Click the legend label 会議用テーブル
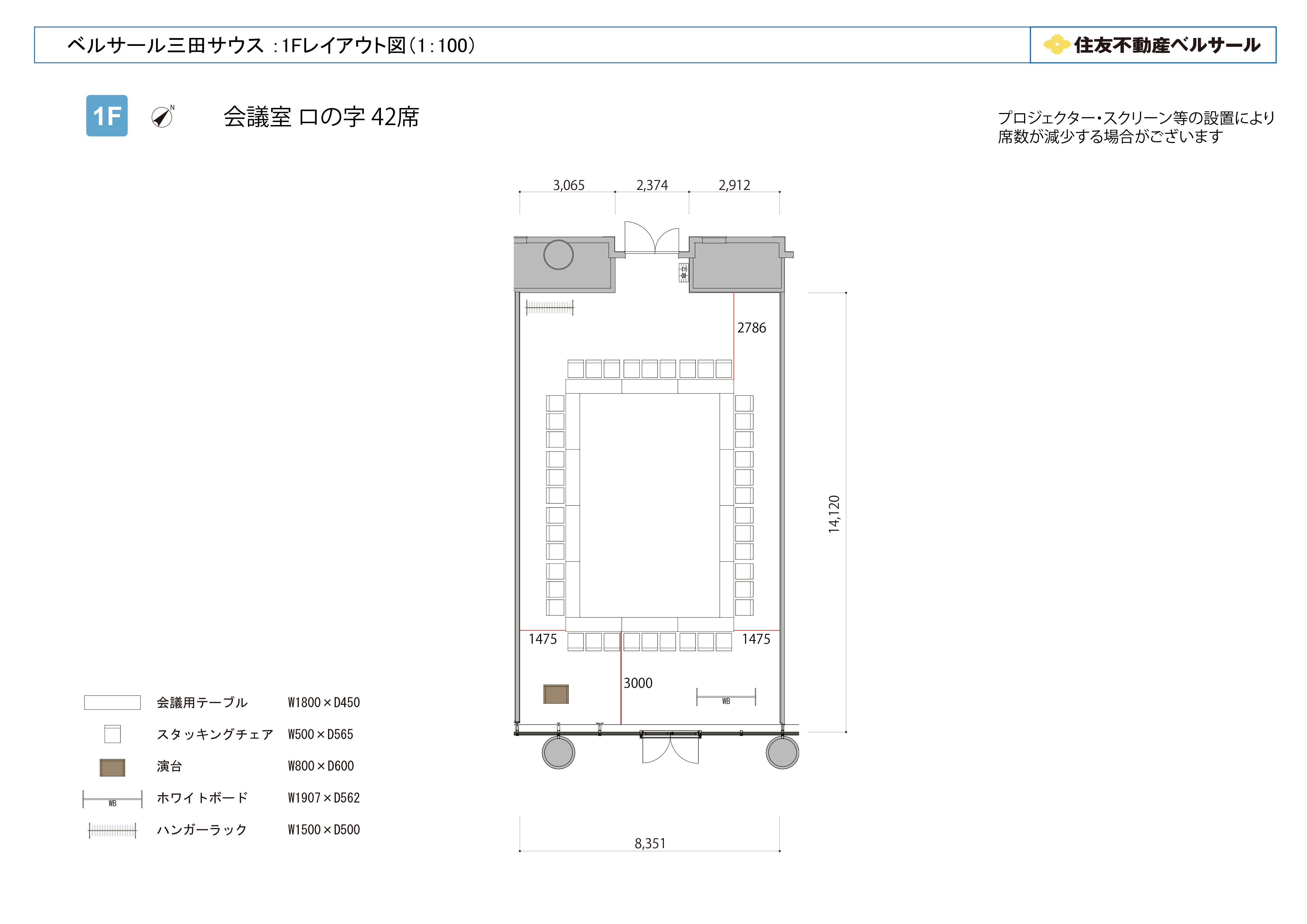The height and width of the screenshot is (924, 1307). [x=202, y=703]
